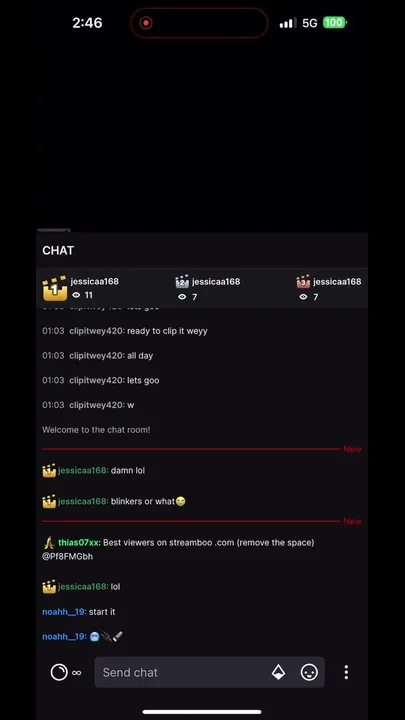Tap the @Pf8FMGbh mention
405x720 pixels.
point(68,557)
